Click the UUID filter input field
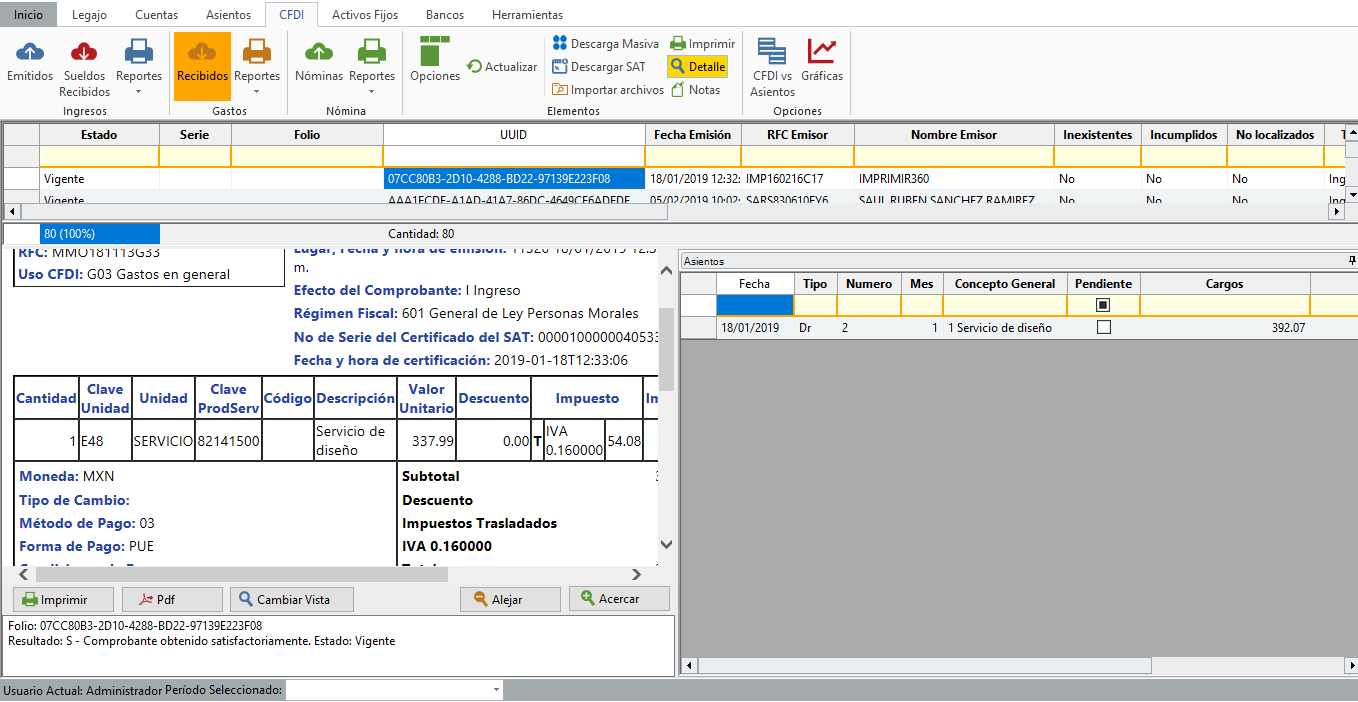1358x702 pixels. pyautogui.click(x=513, y=156)
